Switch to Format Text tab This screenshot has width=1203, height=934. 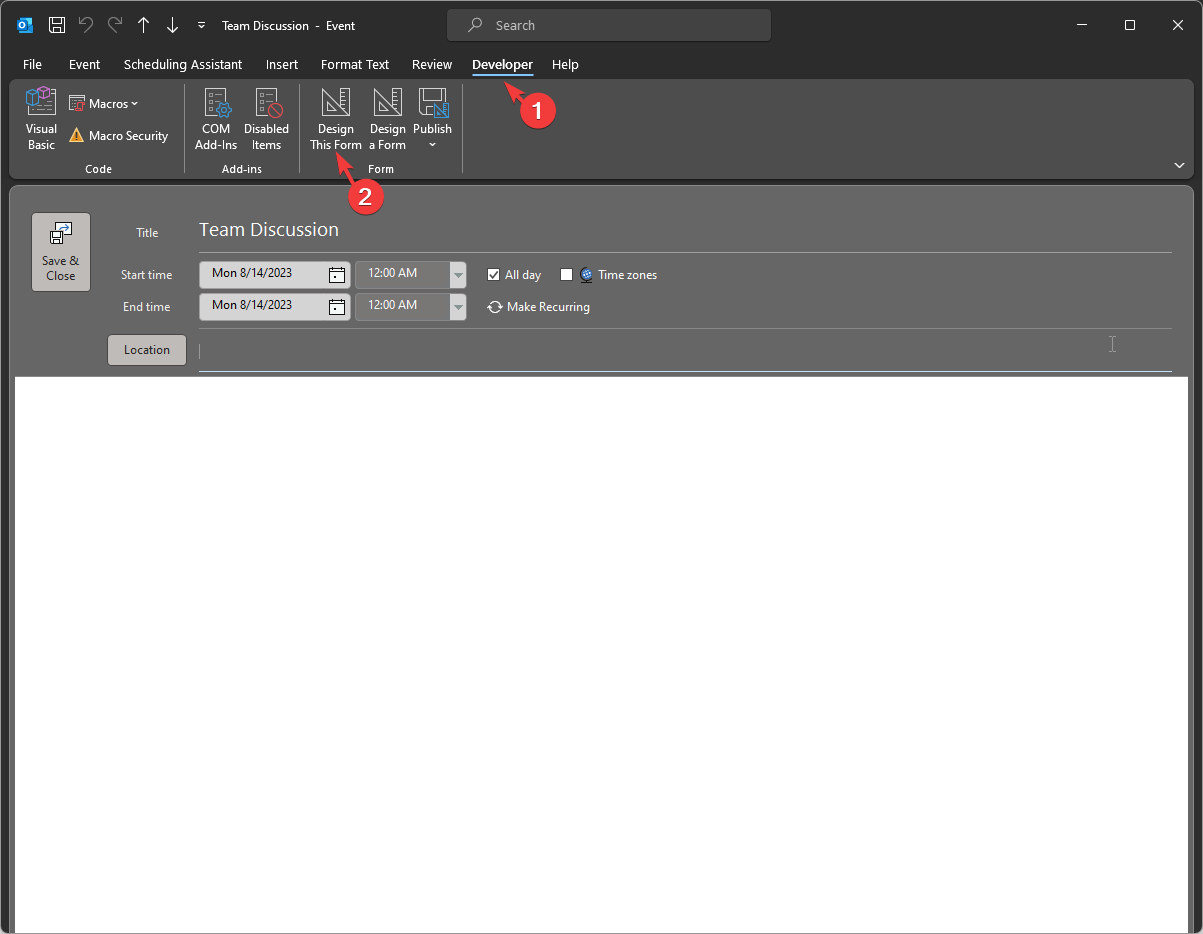click(355, 64)
